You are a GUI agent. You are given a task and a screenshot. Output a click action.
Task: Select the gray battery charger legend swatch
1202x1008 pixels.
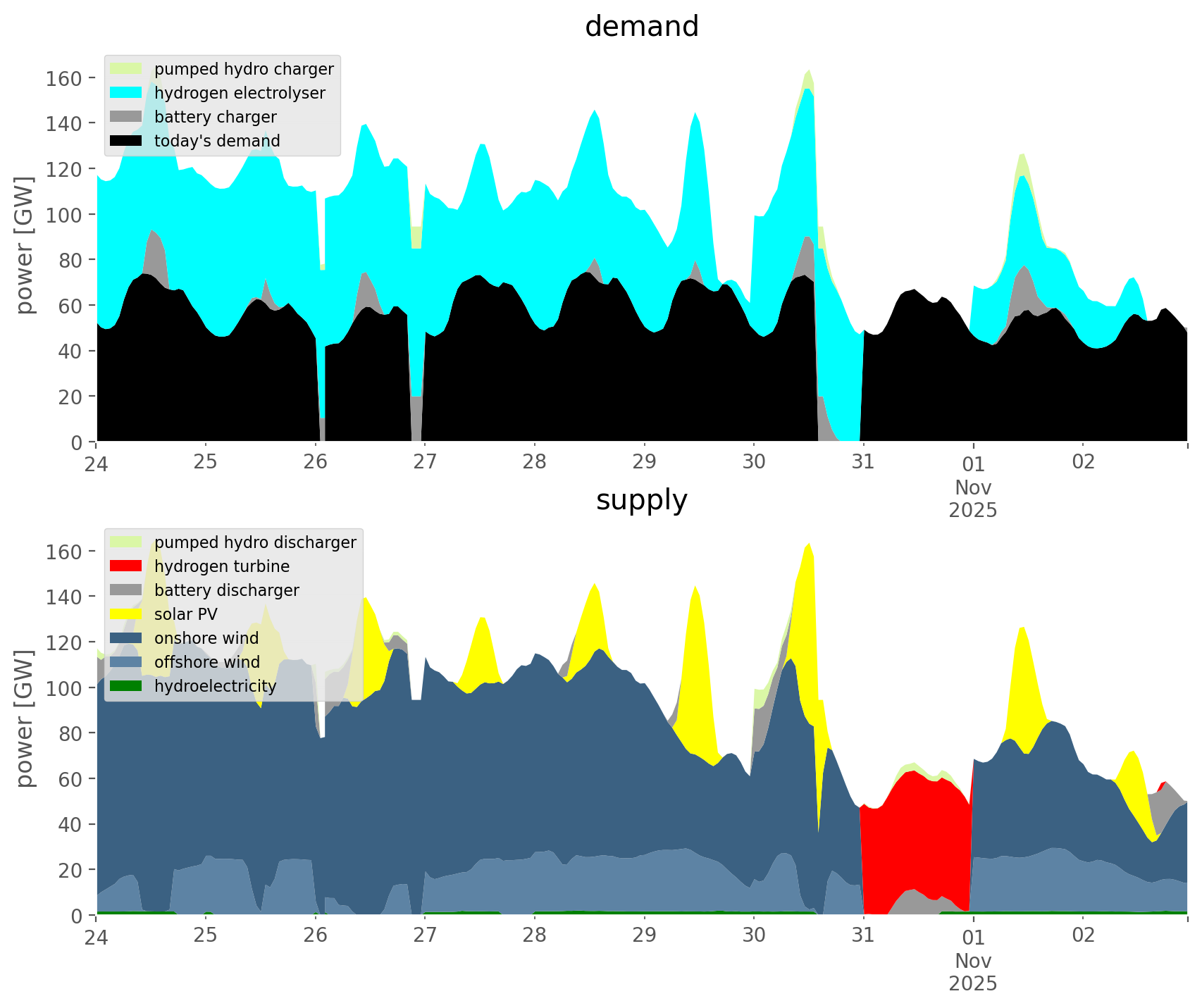tap(126, 117)
